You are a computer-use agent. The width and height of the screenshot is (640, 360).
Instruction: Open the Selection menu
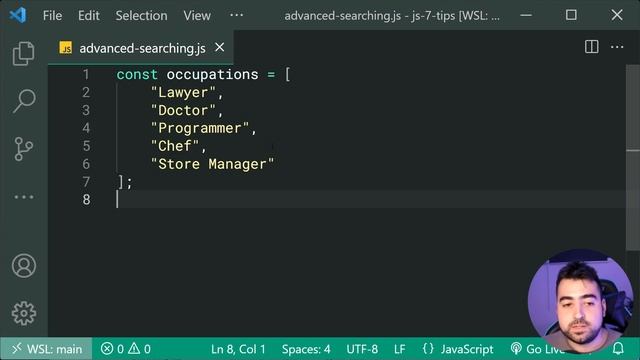point(141,16)
